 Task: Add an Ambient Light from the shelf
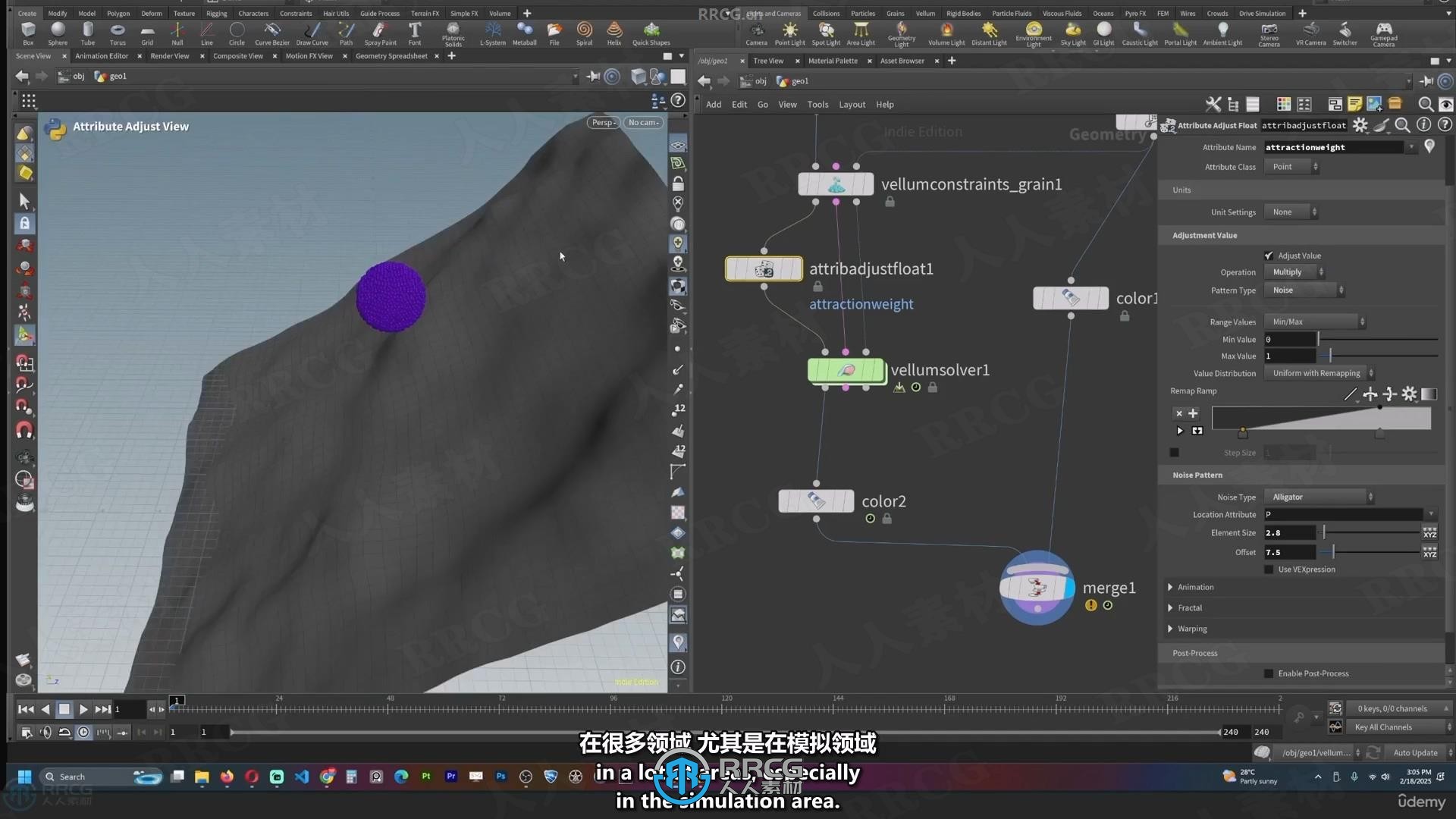point(1222,33)
